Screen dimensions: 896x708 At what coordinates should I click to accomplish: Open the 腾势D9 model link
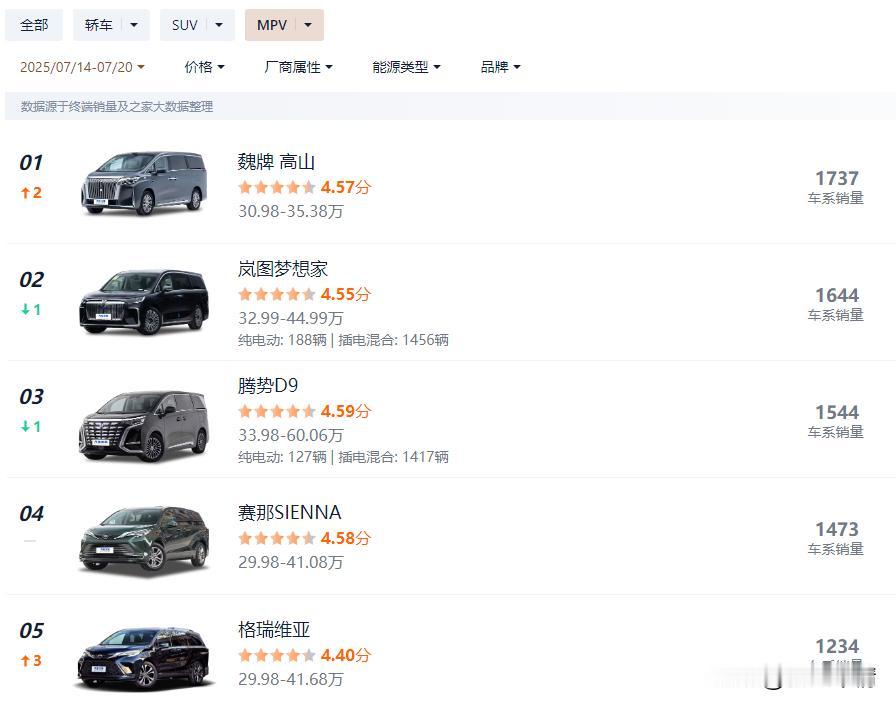pyautogui.click(x=267, y=386)
